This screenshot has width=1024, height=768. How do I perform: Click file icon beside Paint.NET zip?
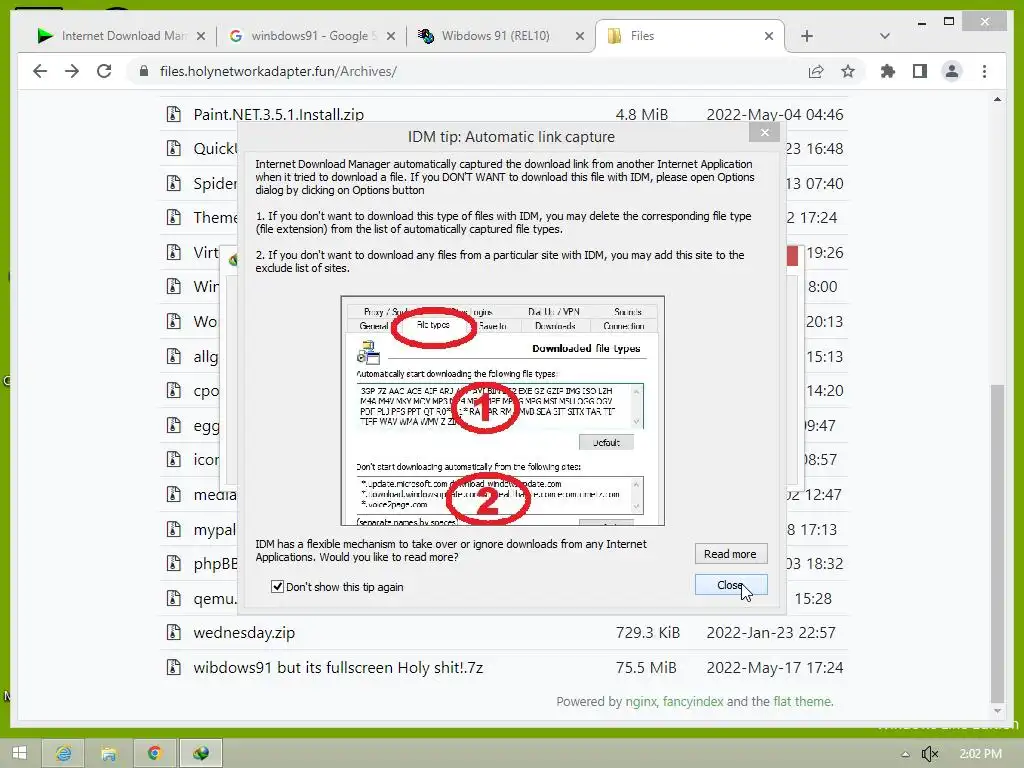tap(173, 114)
